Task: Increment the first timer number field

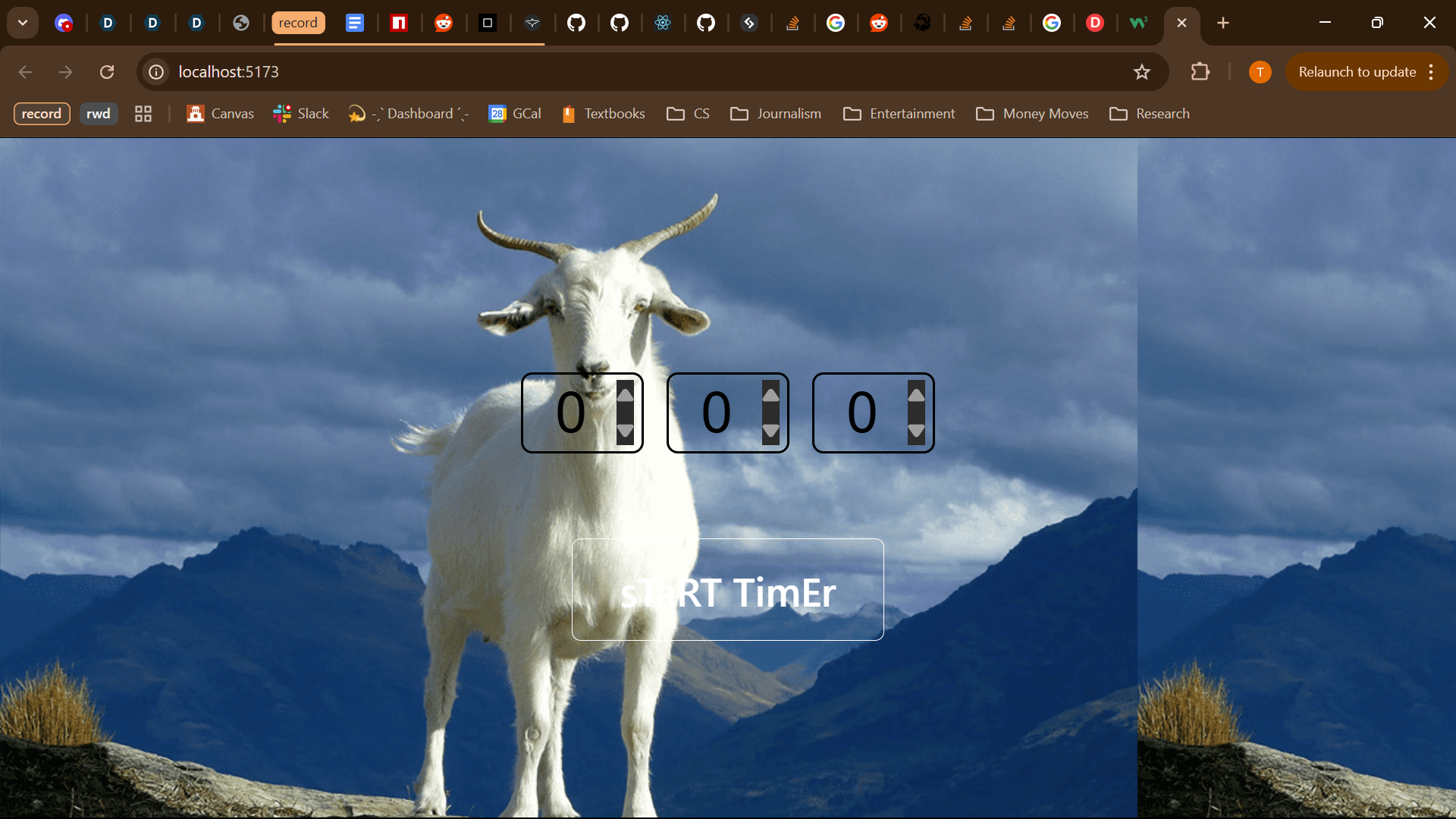Action: click(625, 395)
